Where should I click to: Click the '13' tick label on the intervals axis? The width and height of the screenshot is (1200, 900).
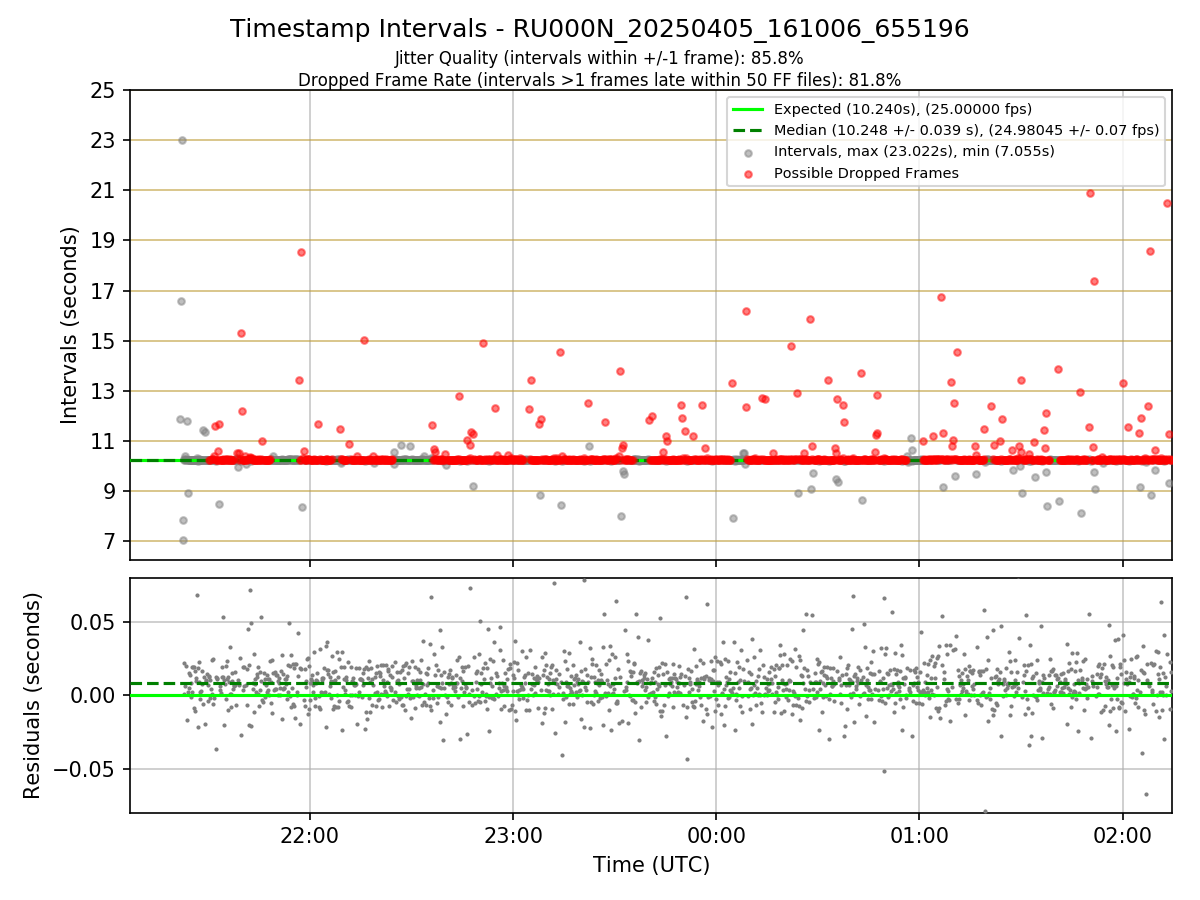coord(103,391)
